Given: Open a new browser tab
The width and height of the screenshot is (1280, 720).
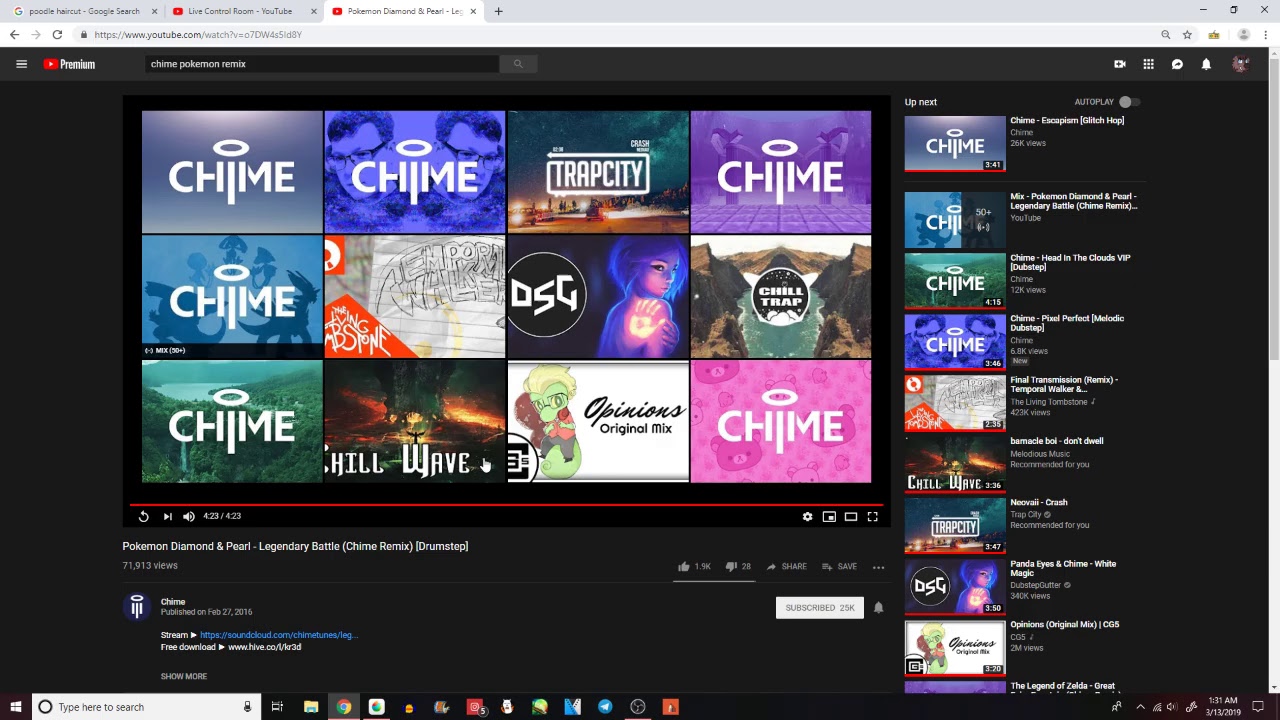Looking at the screenshot, I should click(498, 11).
